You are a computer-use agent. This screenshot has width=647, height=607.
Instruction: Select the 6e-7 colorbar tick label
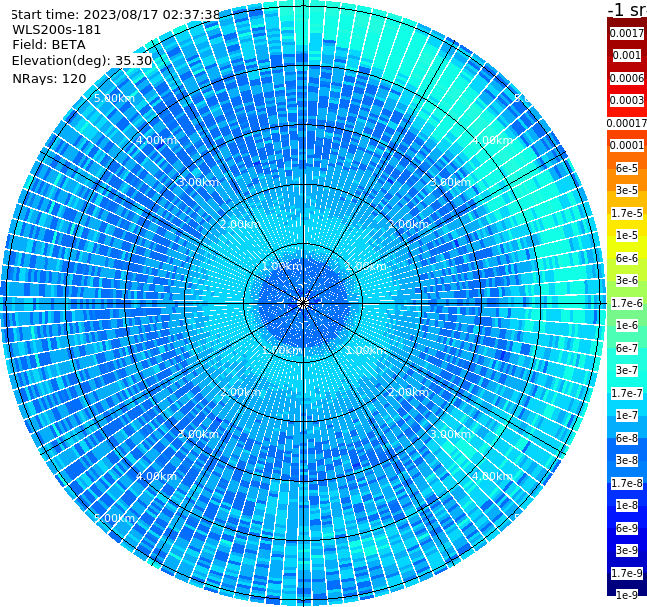[x=627, y=348]
